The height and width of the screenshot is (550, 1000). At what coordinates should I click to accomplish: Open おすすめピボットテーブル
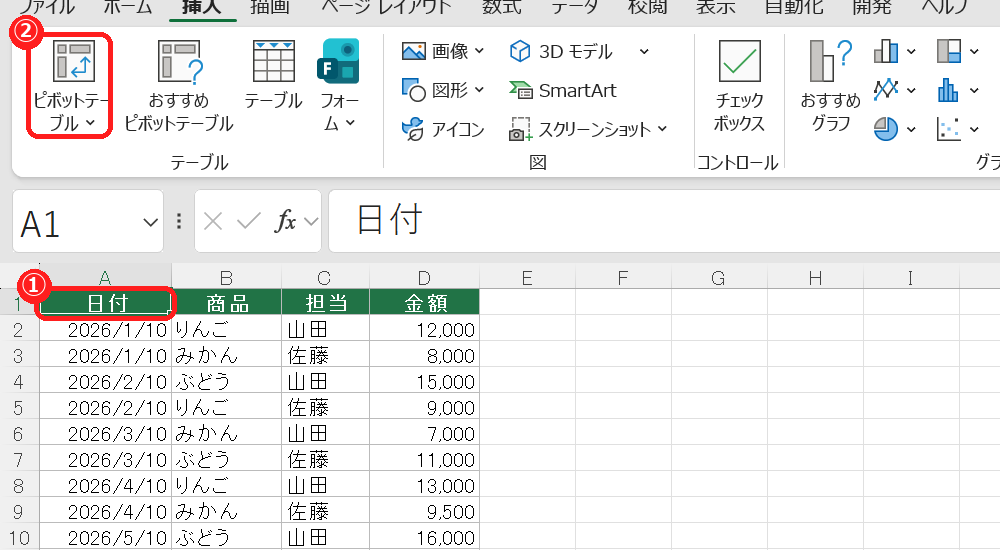point(179,85)
